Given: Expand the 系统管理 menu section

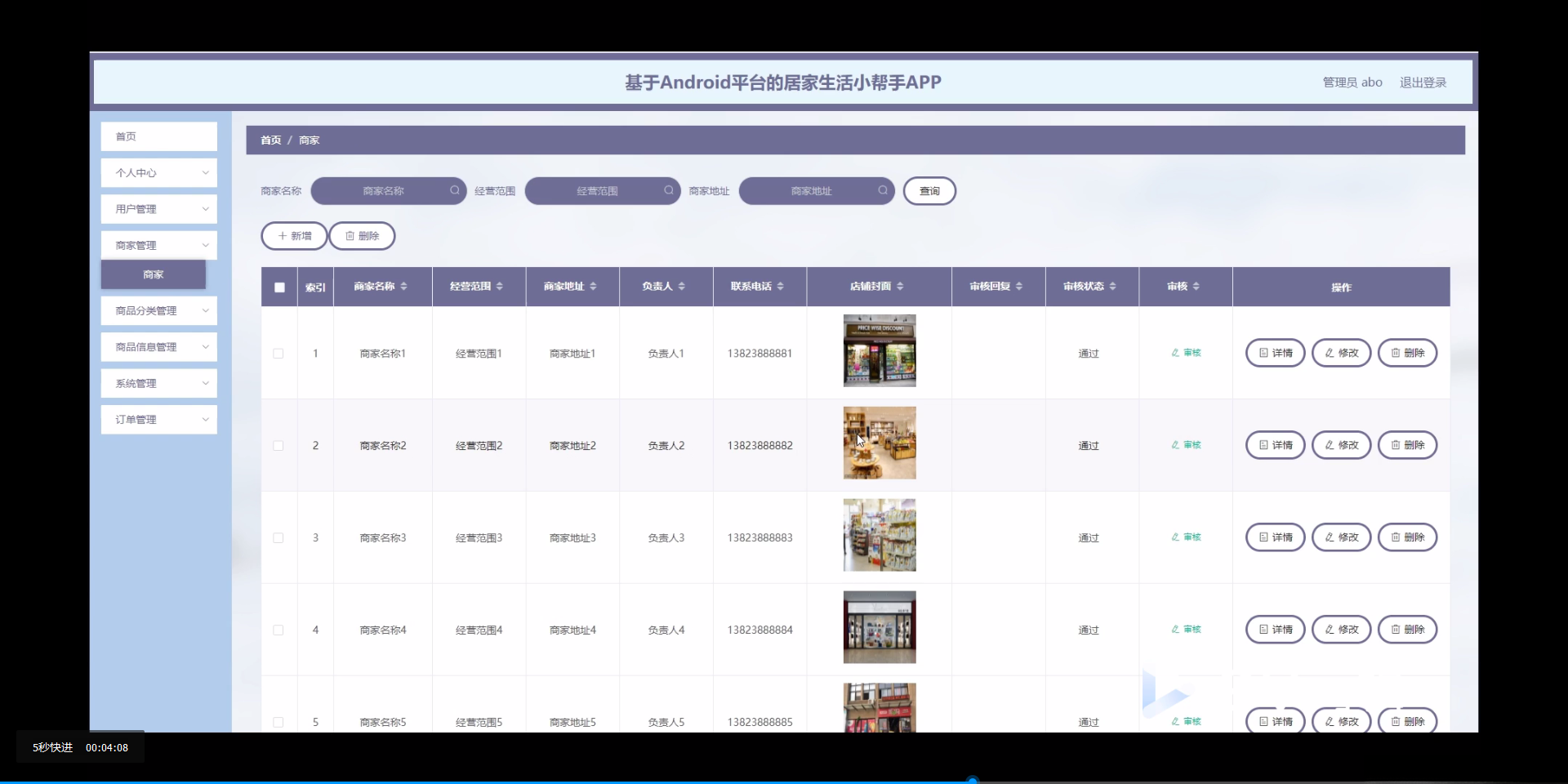Looking at the screenshot, I should 158,383.
